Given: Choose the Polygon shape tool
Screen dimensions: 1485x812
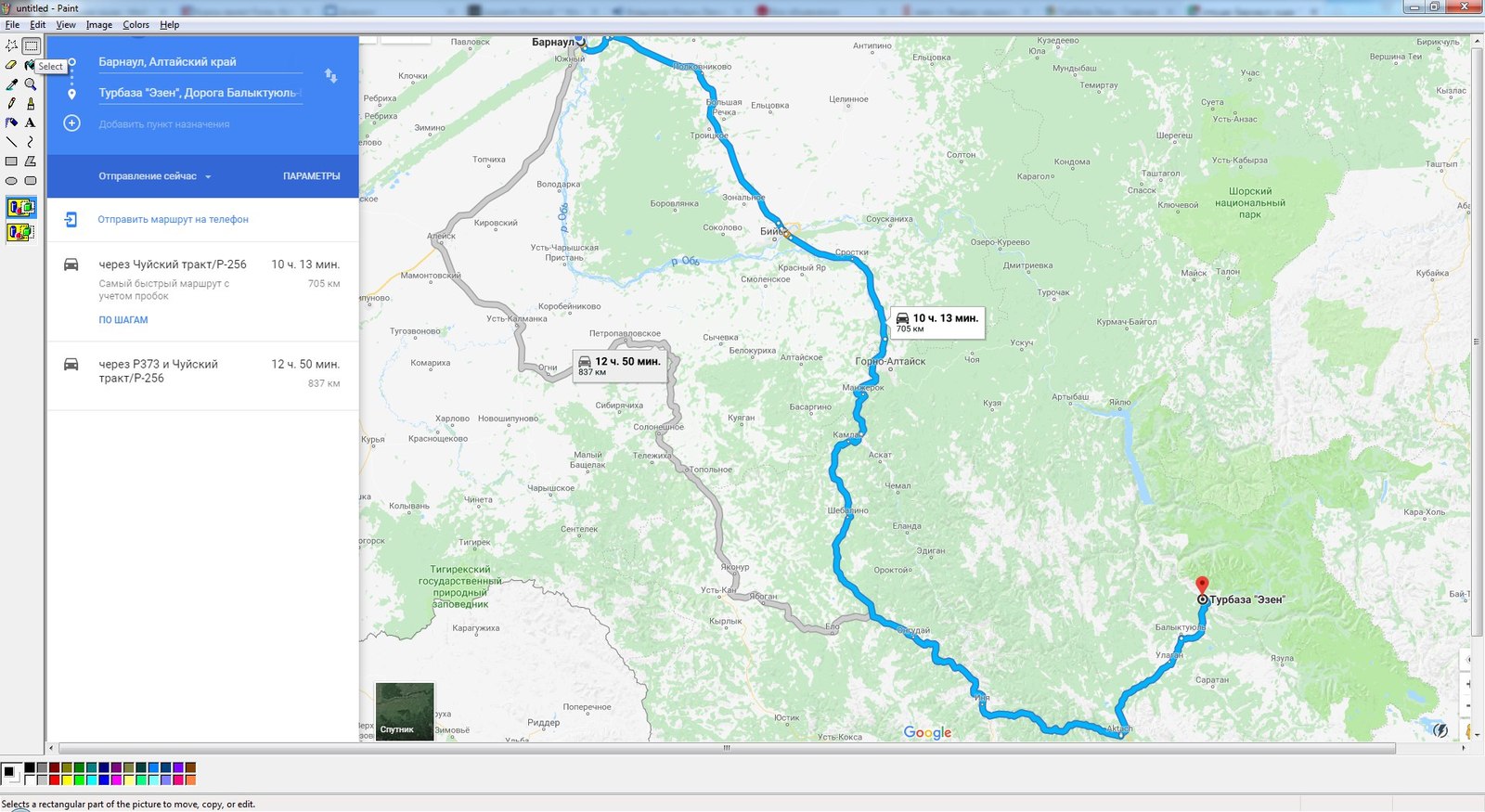Looking at the screenshot, I should pyautogui.click(x=31, y=161).
